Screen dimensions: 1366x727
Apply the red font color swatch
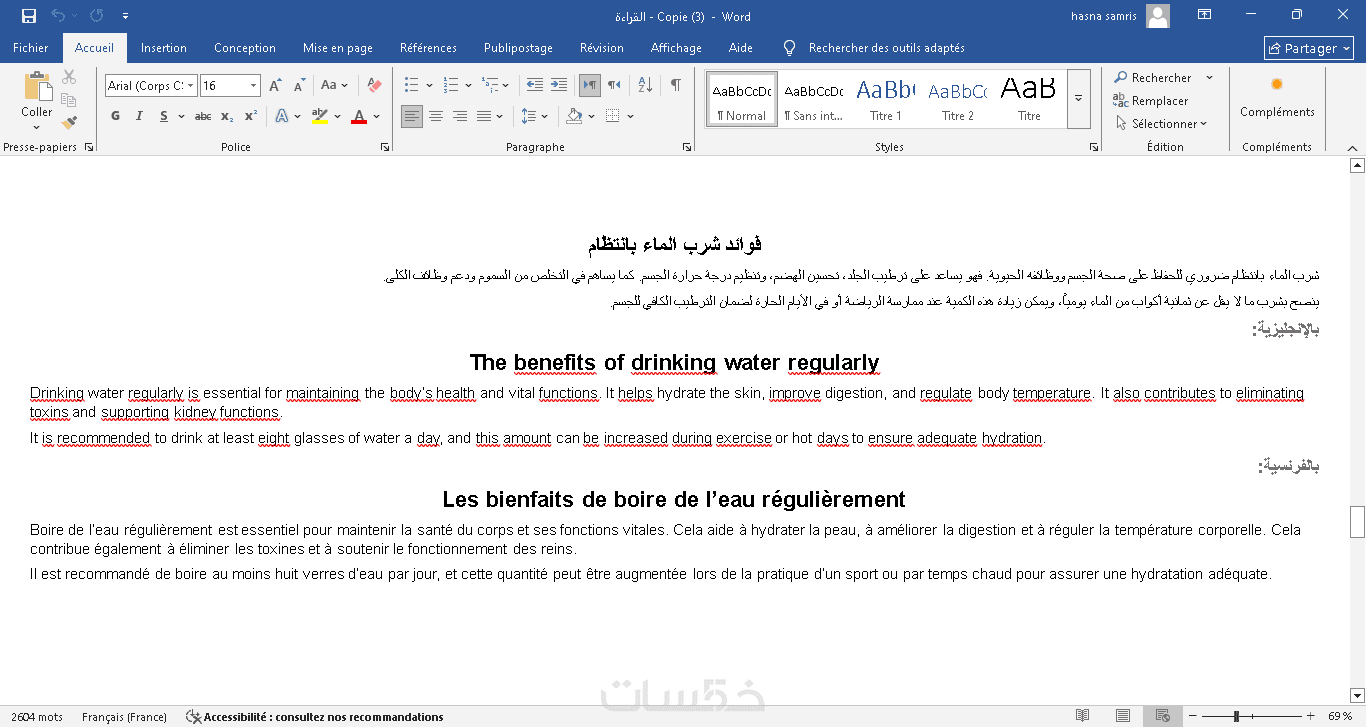[358, 116]
